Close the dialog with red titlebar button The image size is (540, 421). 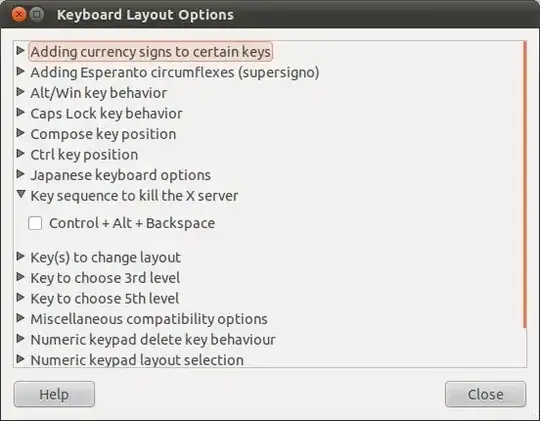pyautogui.click(x=19, y=15)
